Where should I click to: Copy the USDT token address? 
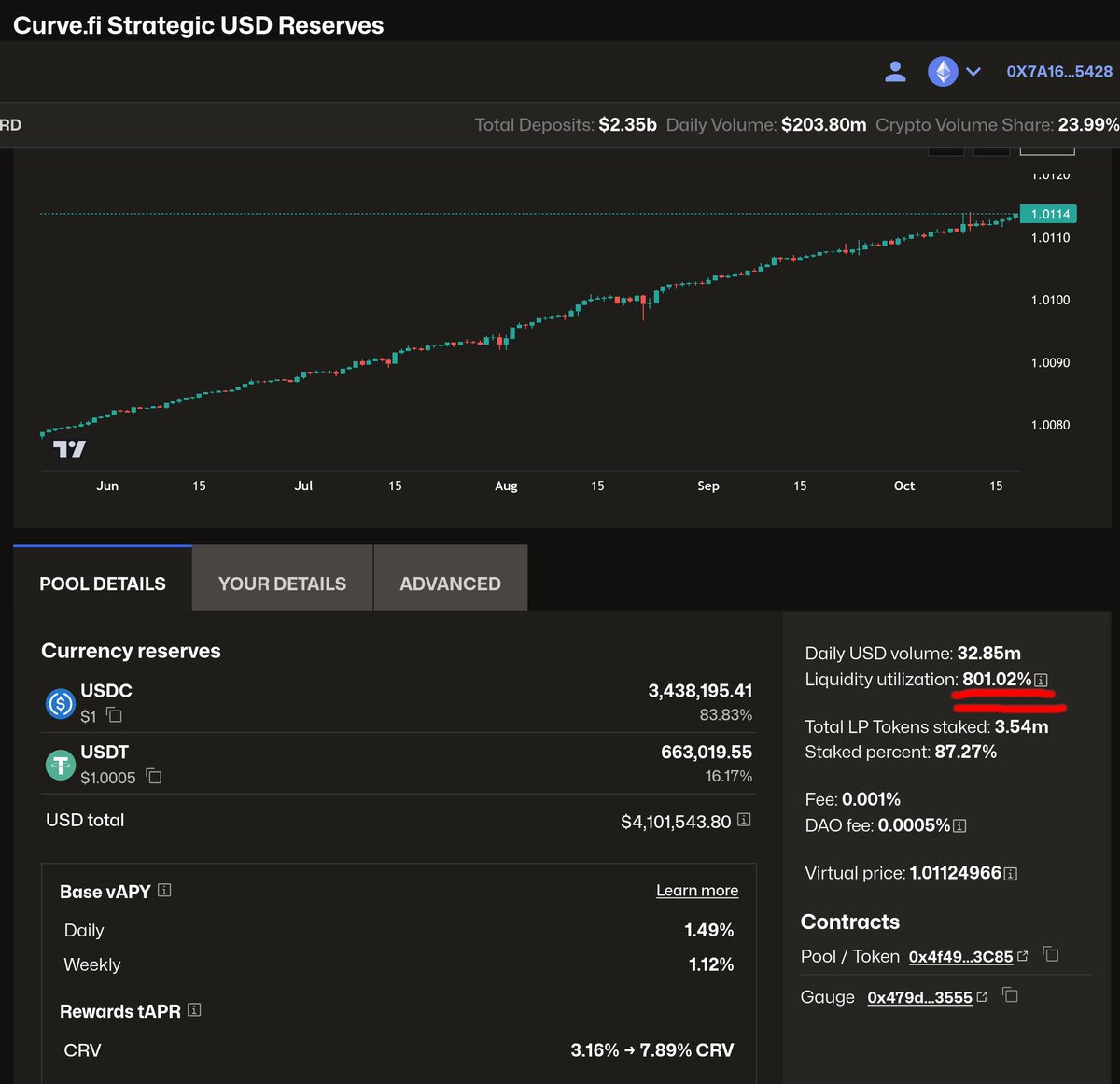coord(154,777)
